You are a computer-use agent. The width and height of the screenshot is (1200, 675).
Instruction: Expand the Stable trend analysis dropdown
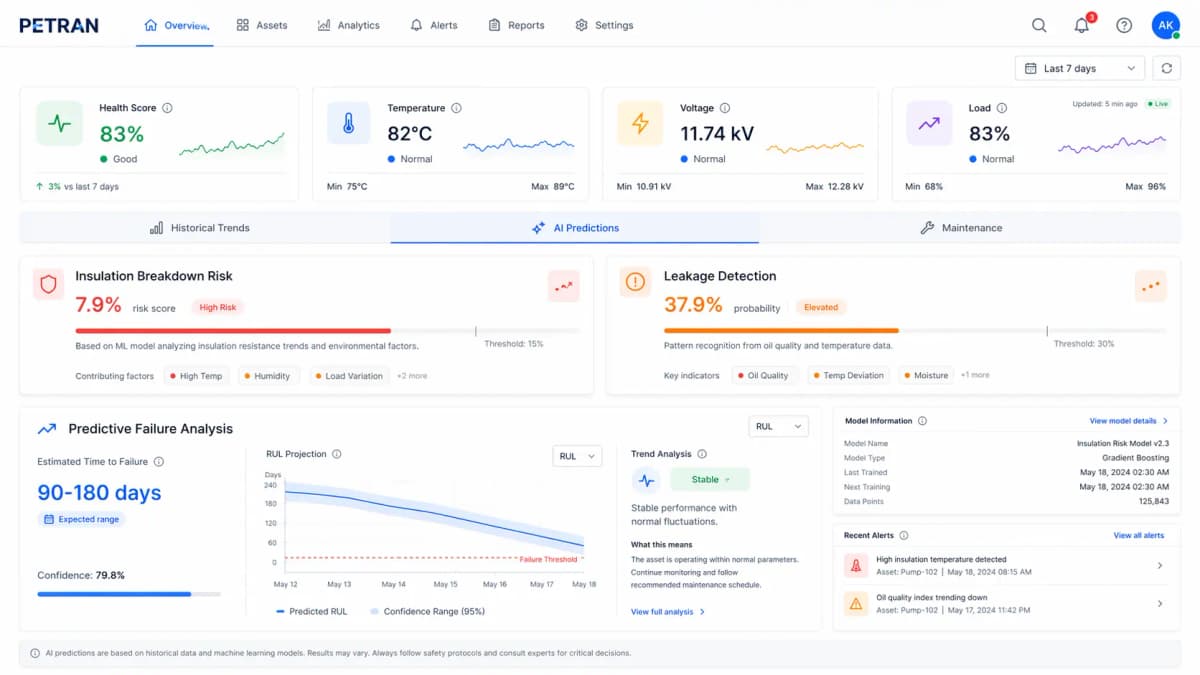coord(709,479)
